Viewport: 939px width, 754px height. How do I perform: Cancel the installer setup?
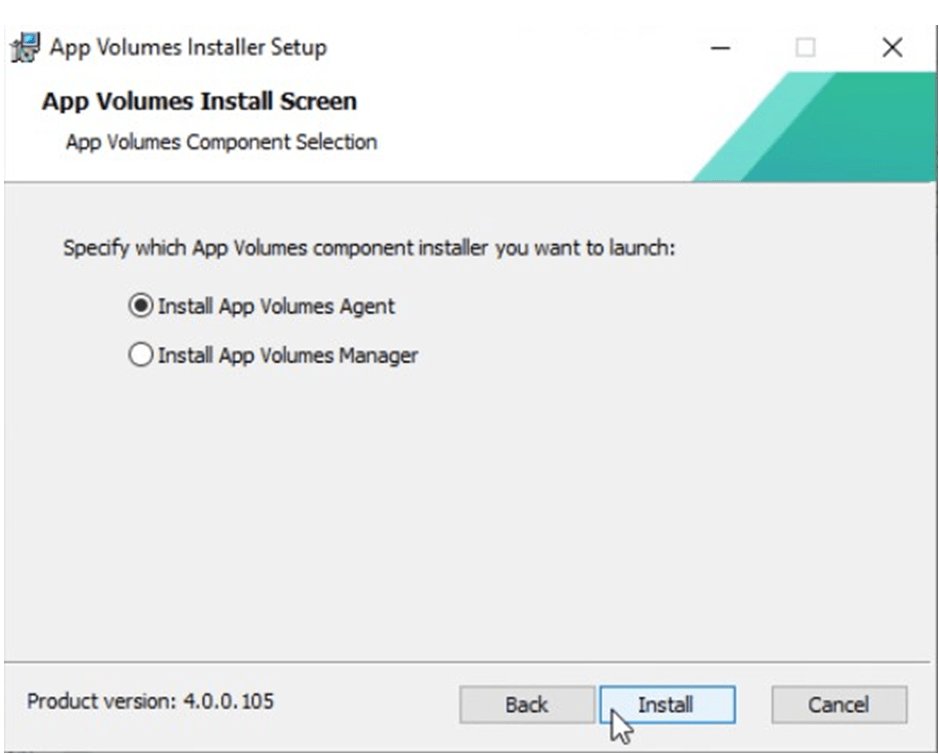[x=839, y=705]
